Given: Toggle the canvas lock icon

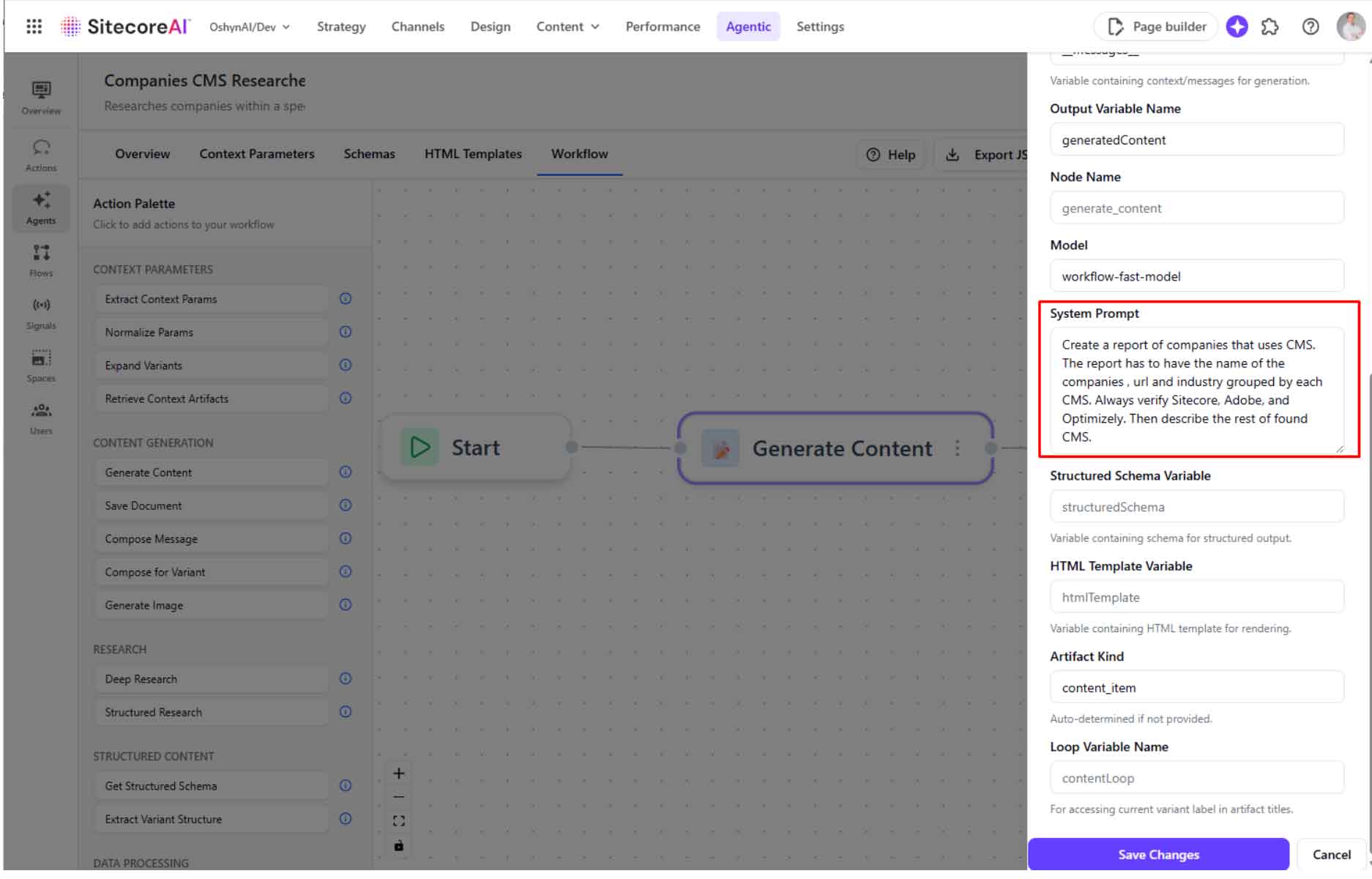Looking at the screenshot, I should (x=398, y=845).
